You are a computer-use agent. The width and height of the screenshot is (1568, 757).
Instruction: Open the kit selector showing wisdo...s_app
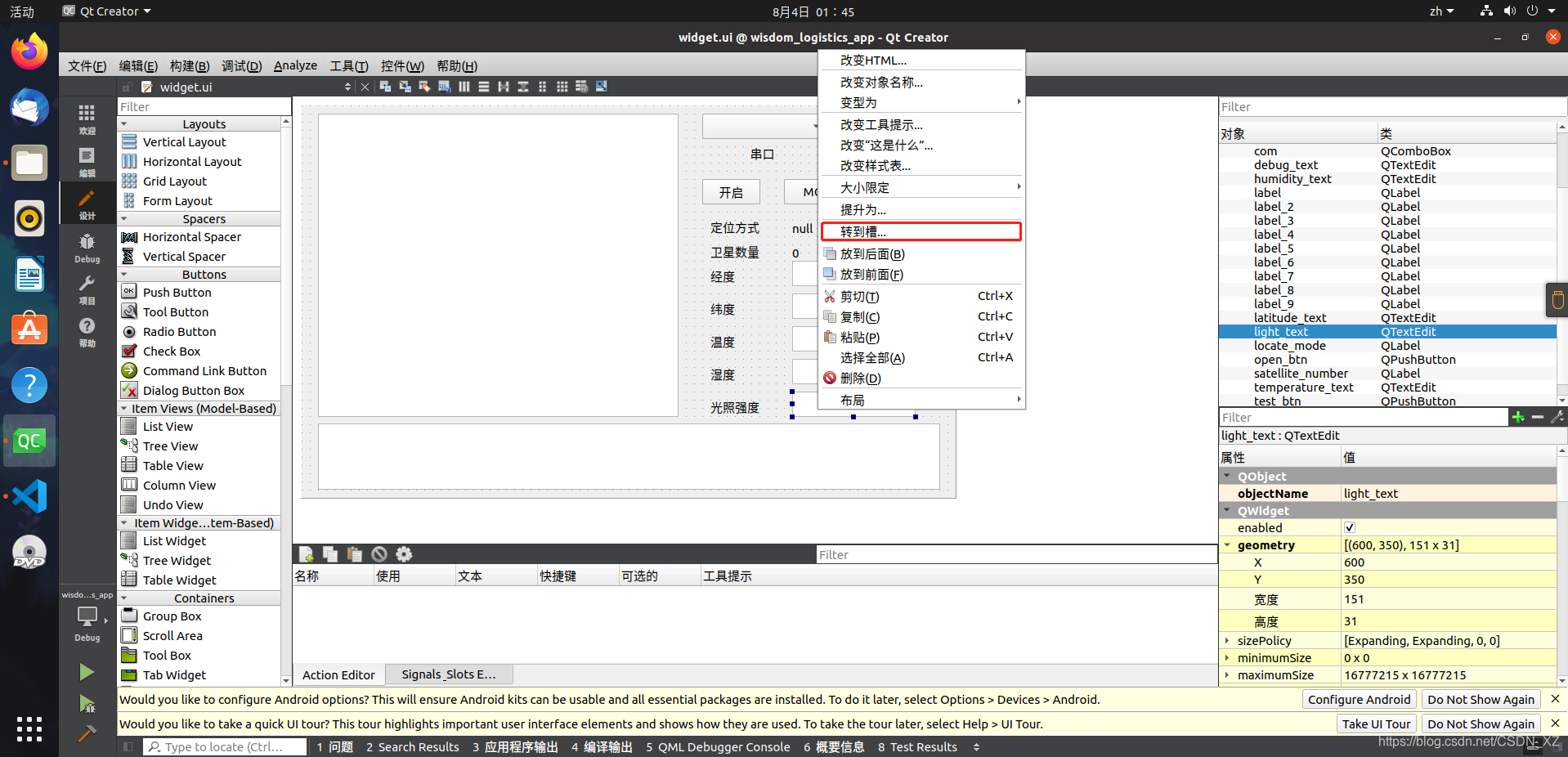coord(87,616)
